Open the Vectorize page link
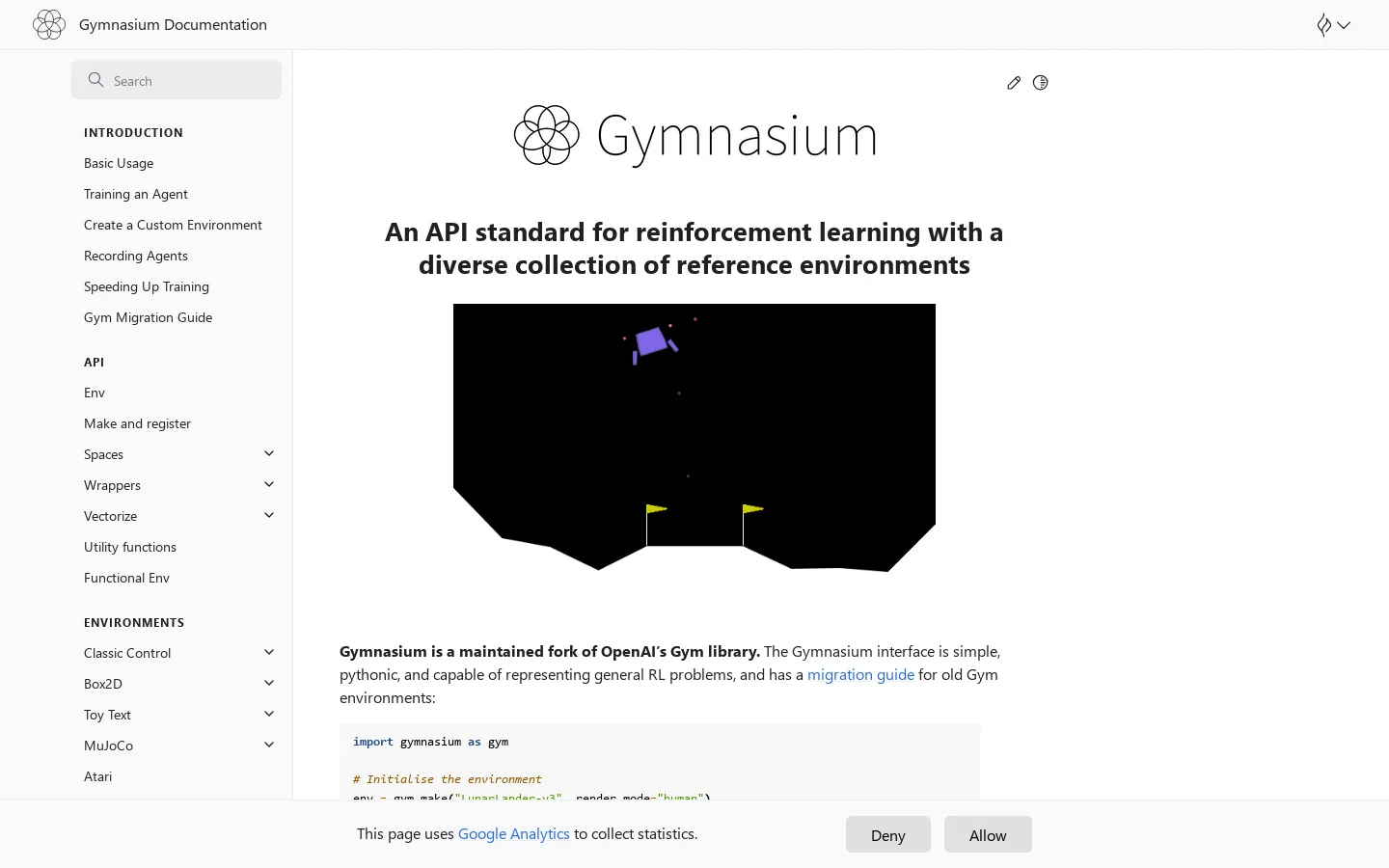1389x868 pixels. [x=110, y=516]
